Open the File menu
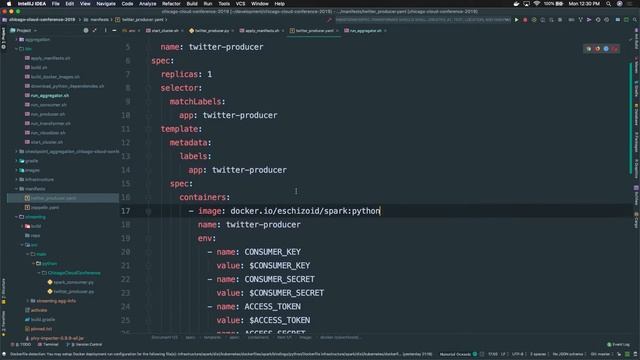Viewport: 640px width, 360px height. point(56,4)
